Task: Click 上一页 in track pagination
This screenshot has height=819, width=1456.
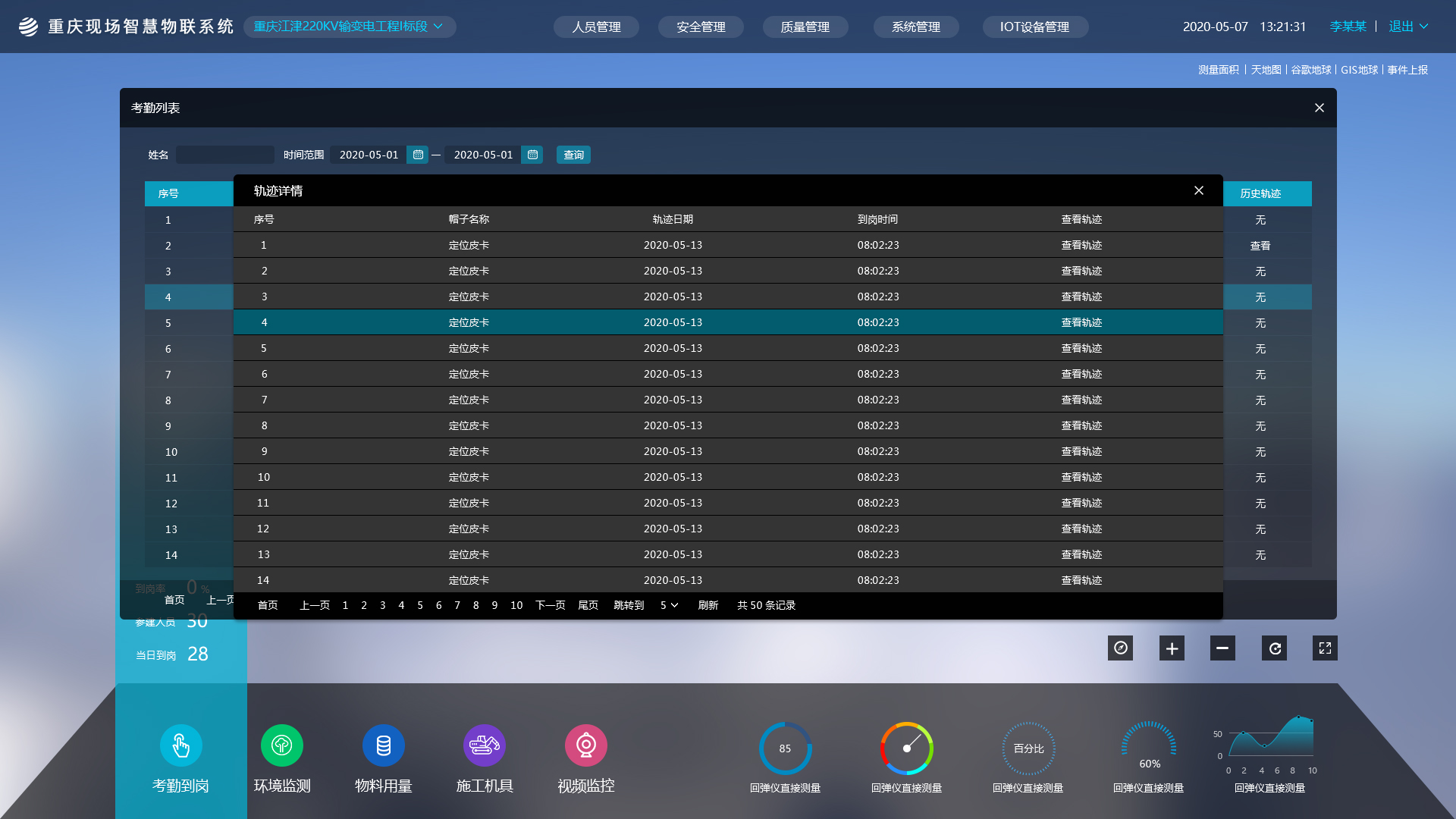Action: pos(315,605)
